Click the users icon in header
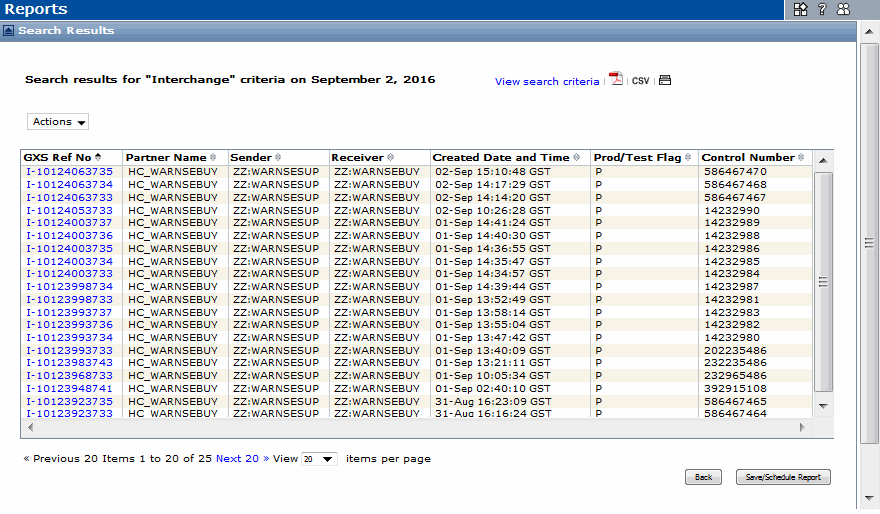The image size is (880, 514). coord(844,9)
